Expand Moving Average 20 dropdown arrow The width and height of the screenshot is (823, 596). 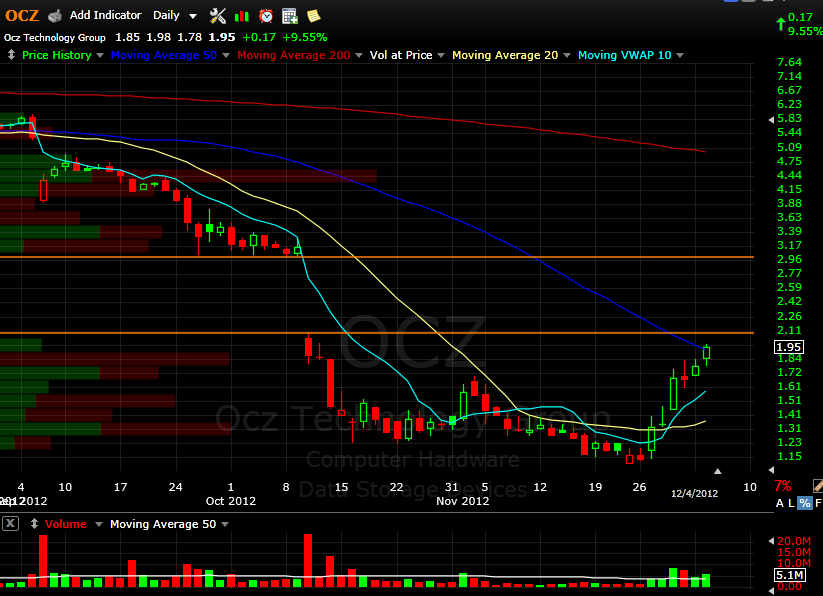pyautogui.click(x=567, y=55)
